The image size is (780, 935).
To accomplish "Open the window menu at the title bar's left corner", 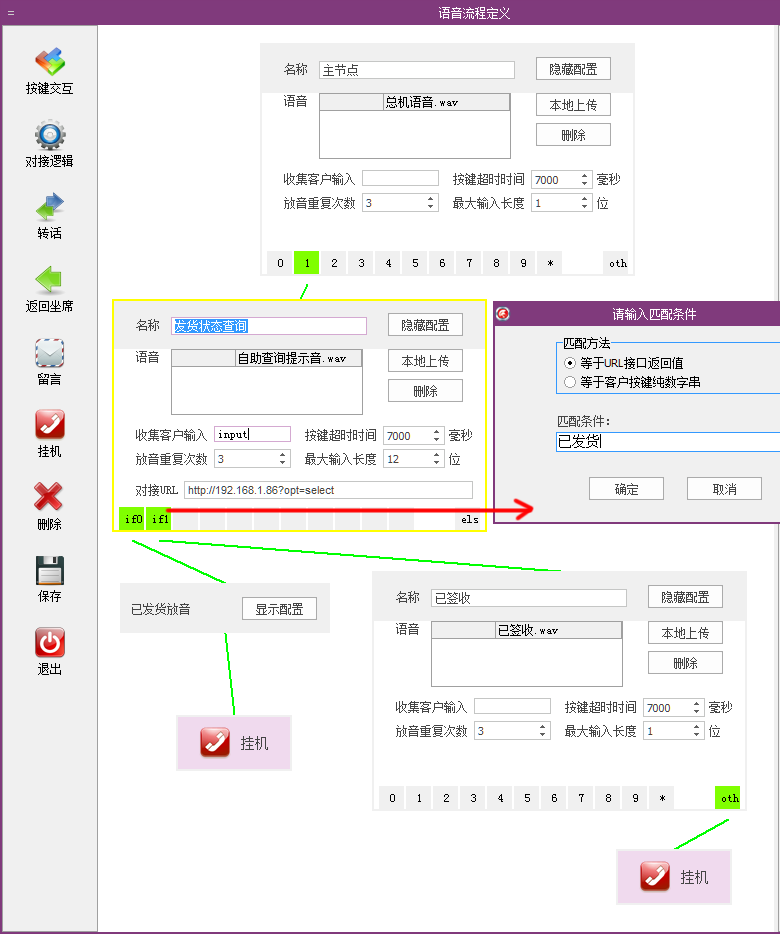I will 11,13.
